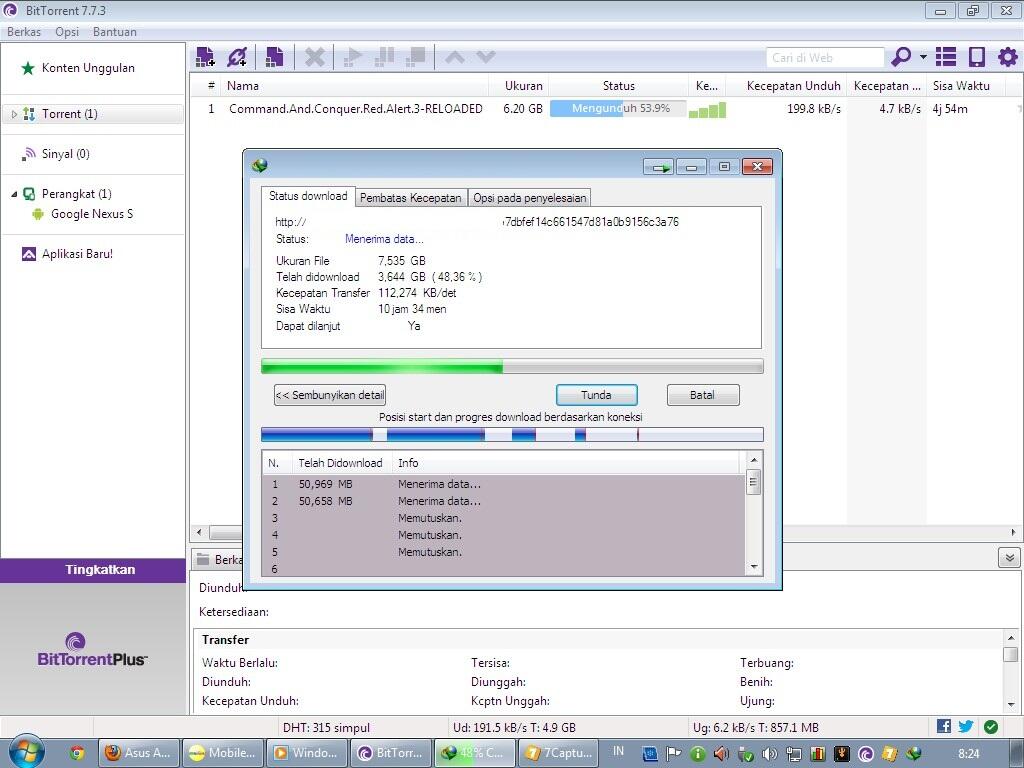Click the Pause torrent toolbar icon
The image size is (1024, 768).
(385, 57)
